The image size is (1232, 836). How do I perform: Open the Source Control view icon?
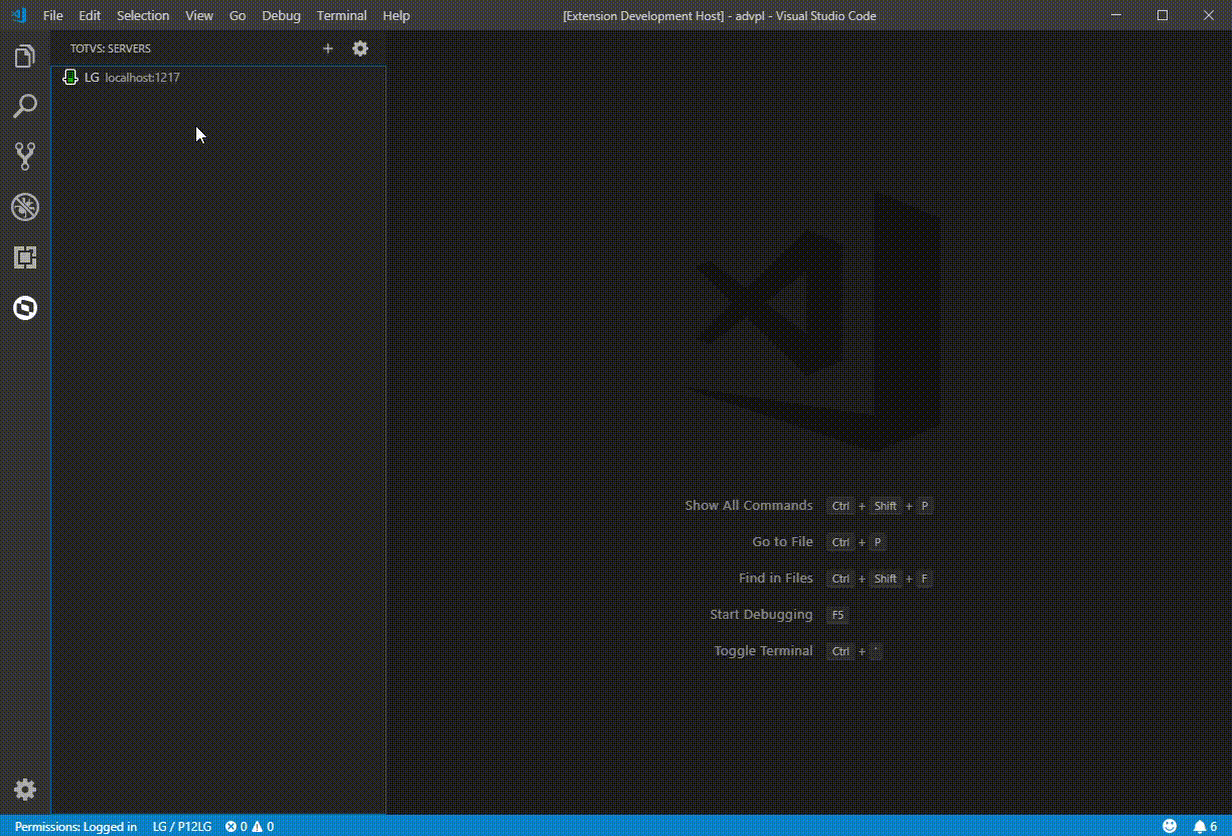[25, 156]
